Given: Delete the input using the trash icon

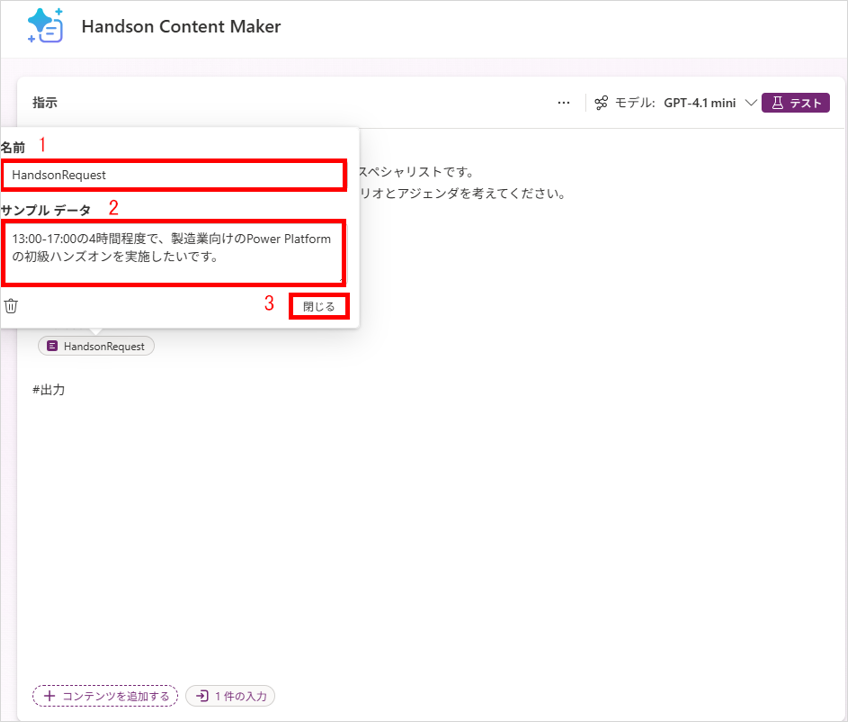Looking at the screenshot, I should coord(11,306).
